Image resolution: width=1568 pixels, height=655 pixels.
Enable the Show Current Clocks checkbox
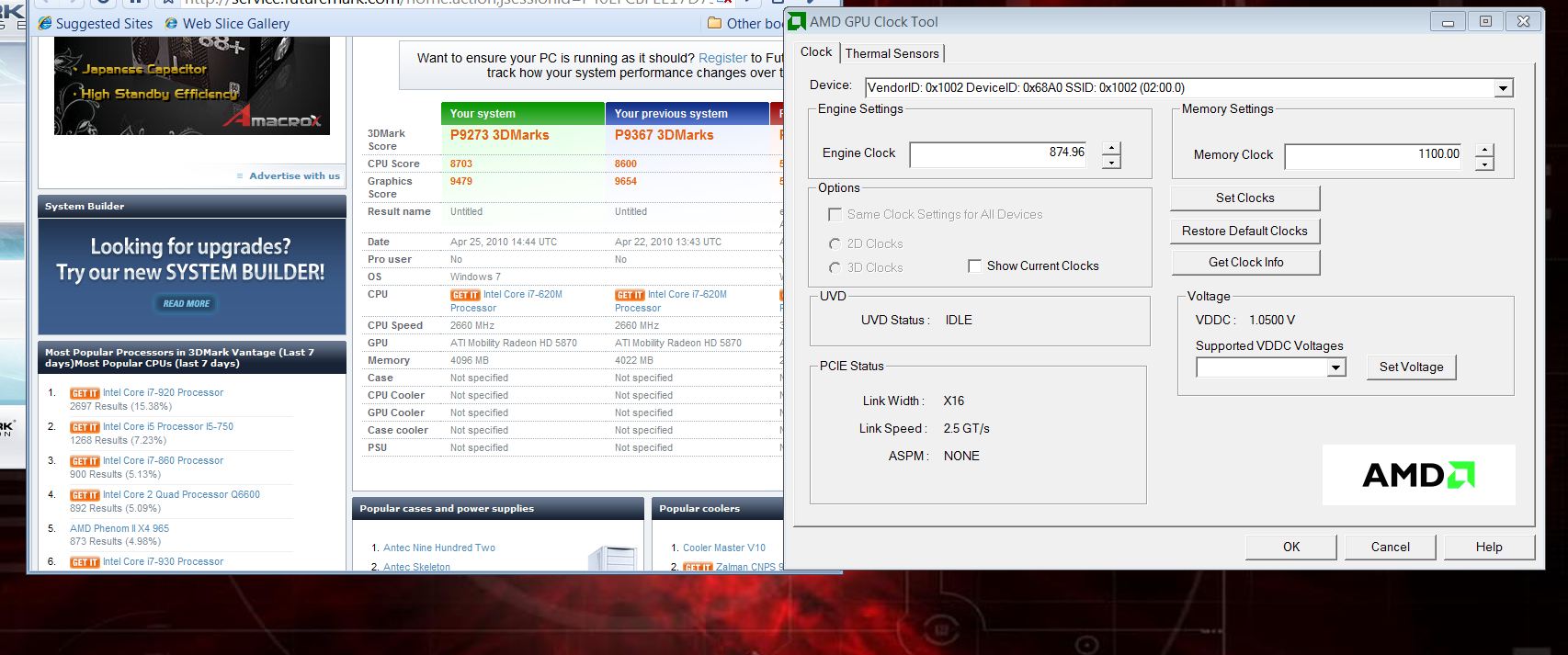click(x=974, y=266)
